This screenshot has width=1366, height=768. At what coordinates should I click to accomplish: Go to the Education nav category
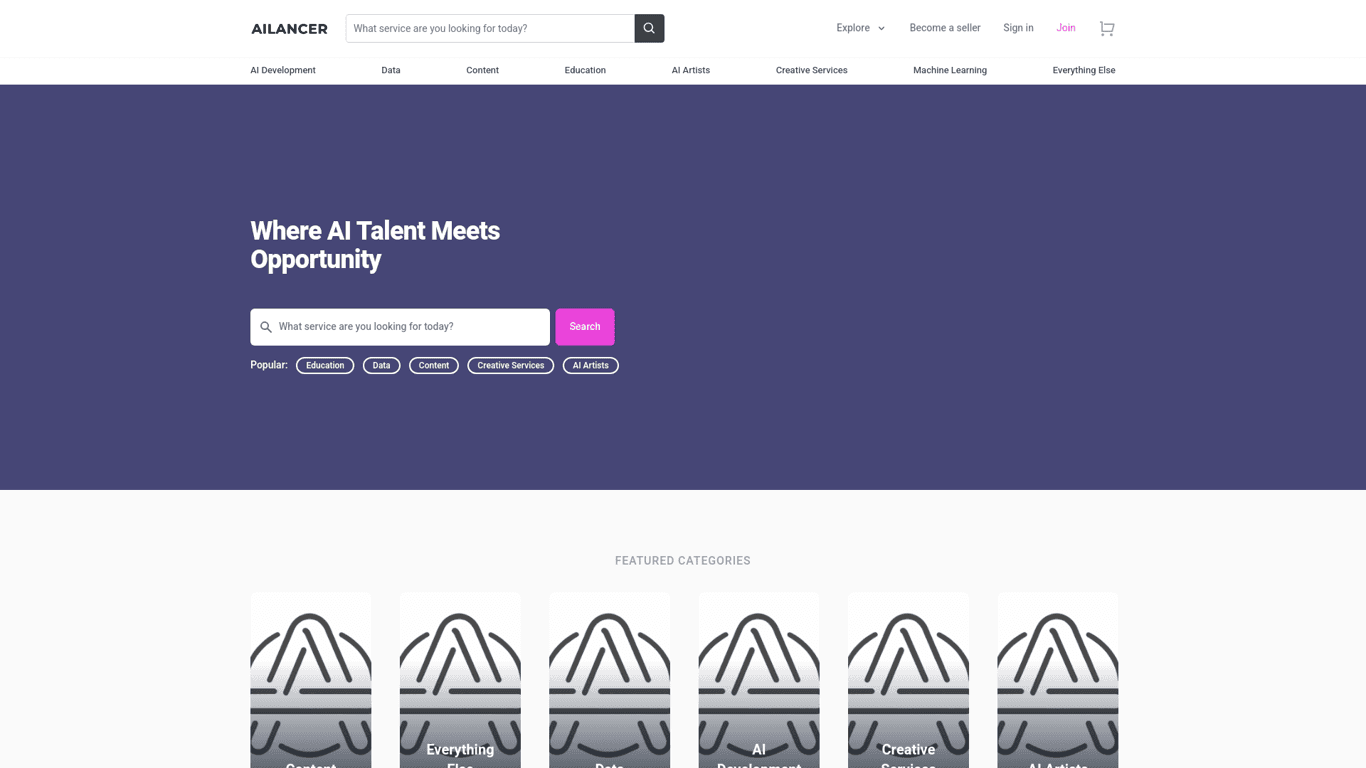tap(585, 70)
